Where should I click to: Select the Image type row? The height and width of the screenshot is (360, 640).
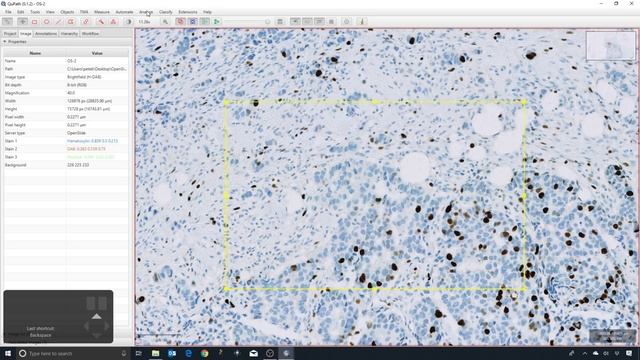pos(66,77)
